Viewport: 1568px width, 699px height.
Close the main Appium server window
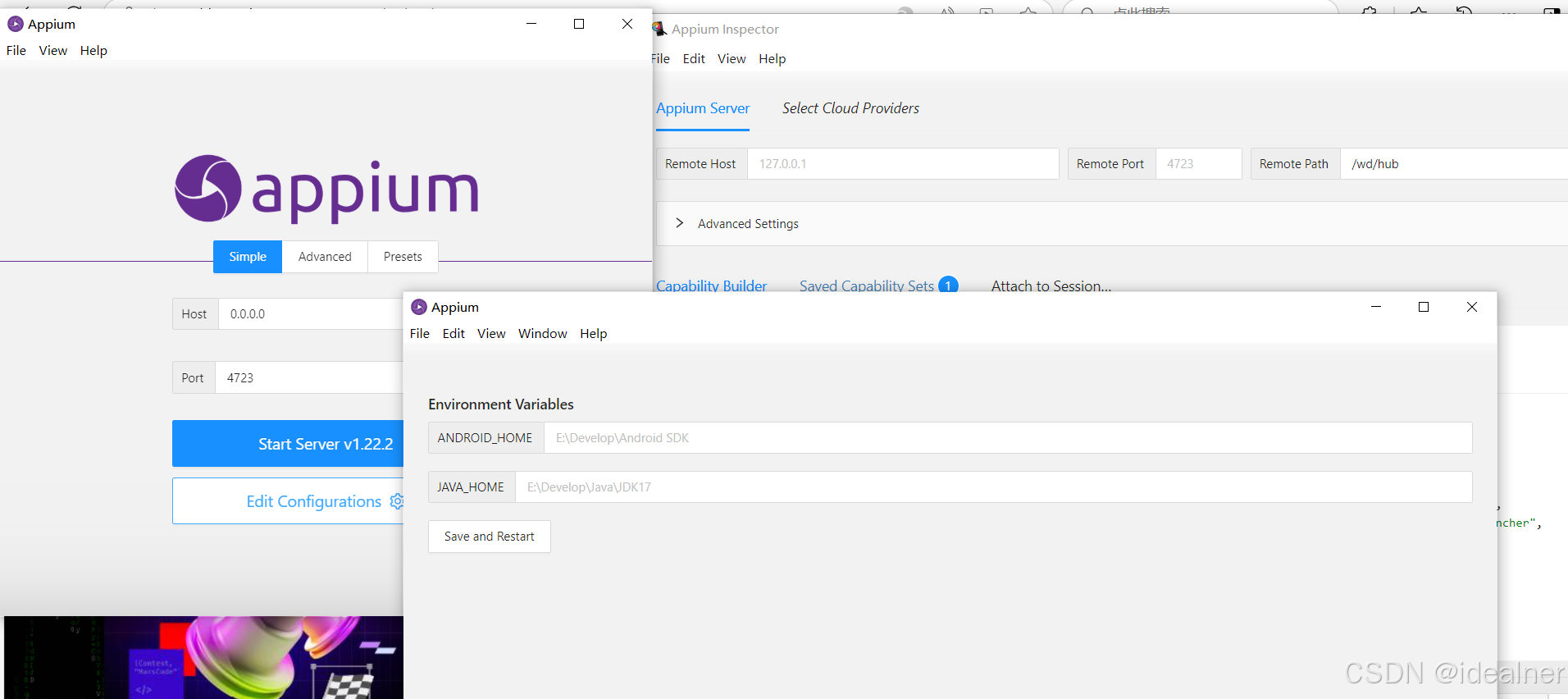point(627,24)
